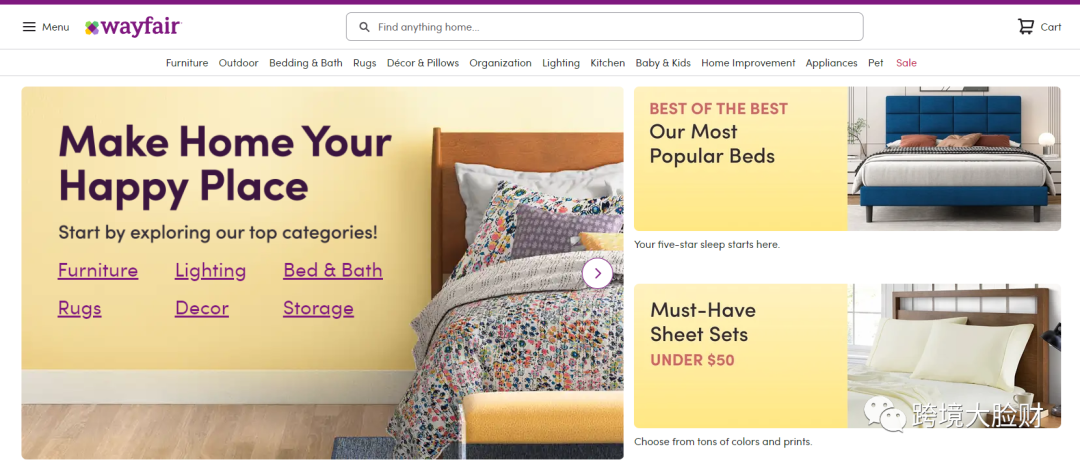Click the blue upholstered bed image
The height and width of the screenshot is (464, 1080).
click(954, 158)
